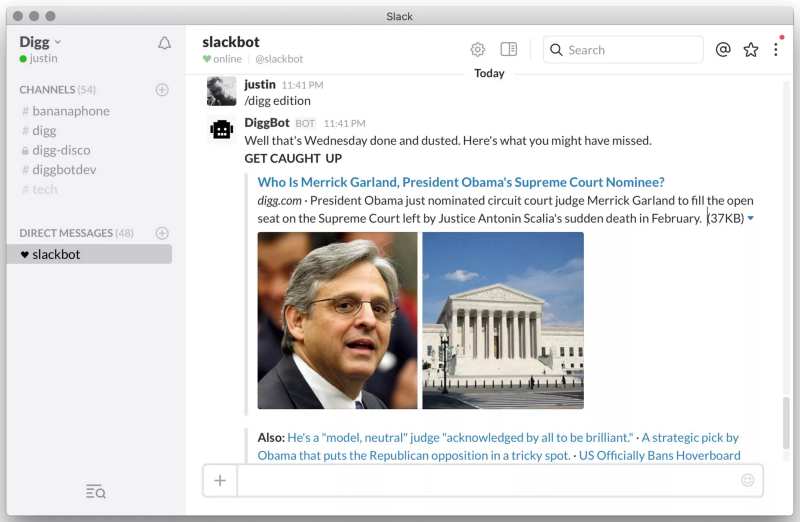This screenshot has height=522, width=800.
Task: Click the justin message sender name
Action: (260, 84)
